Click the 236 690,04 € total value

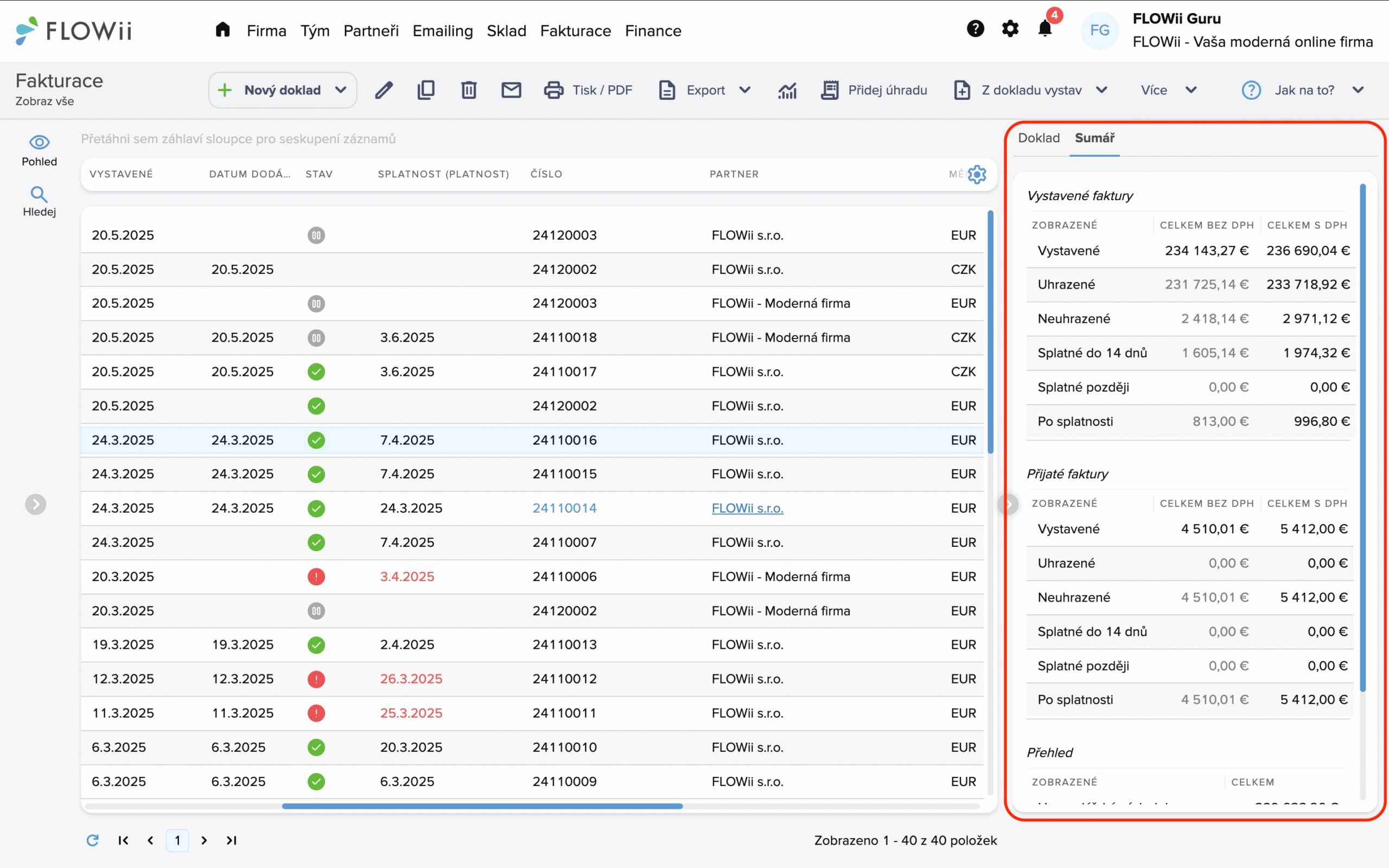click(1308, 251)
